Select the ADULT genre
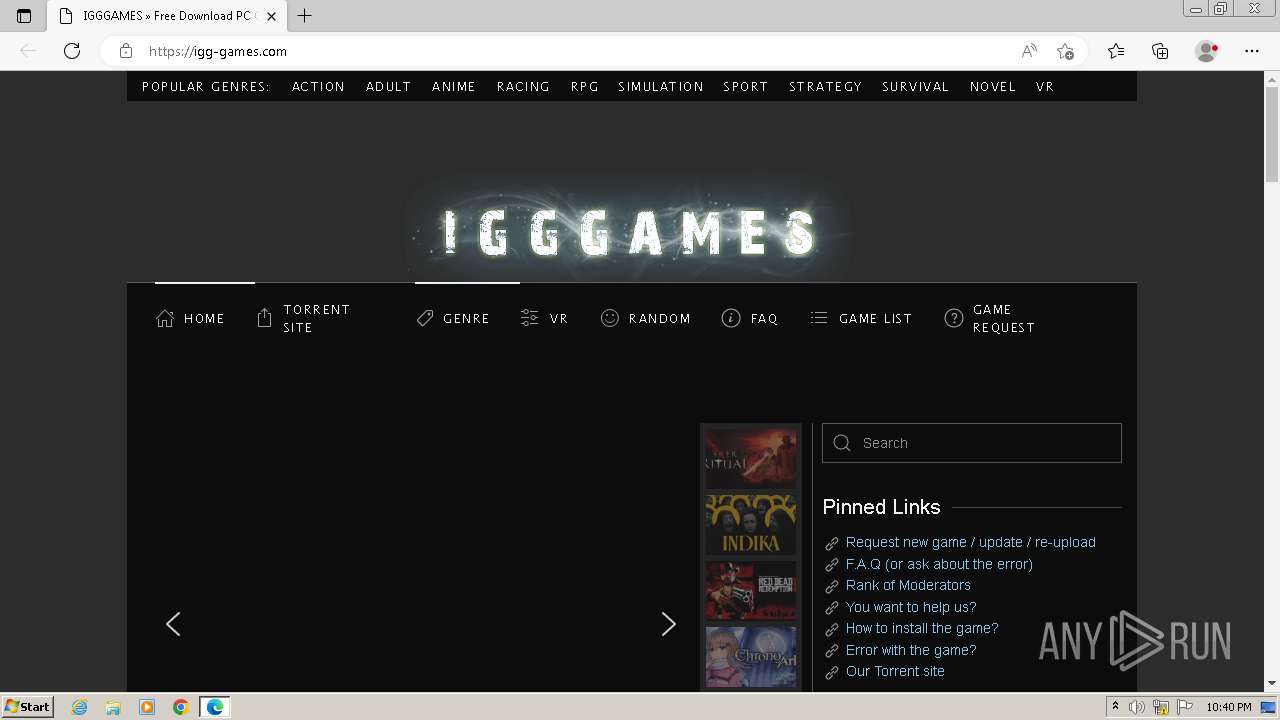This screenshot has width=1280, height=720. click(x=388, y=86)
